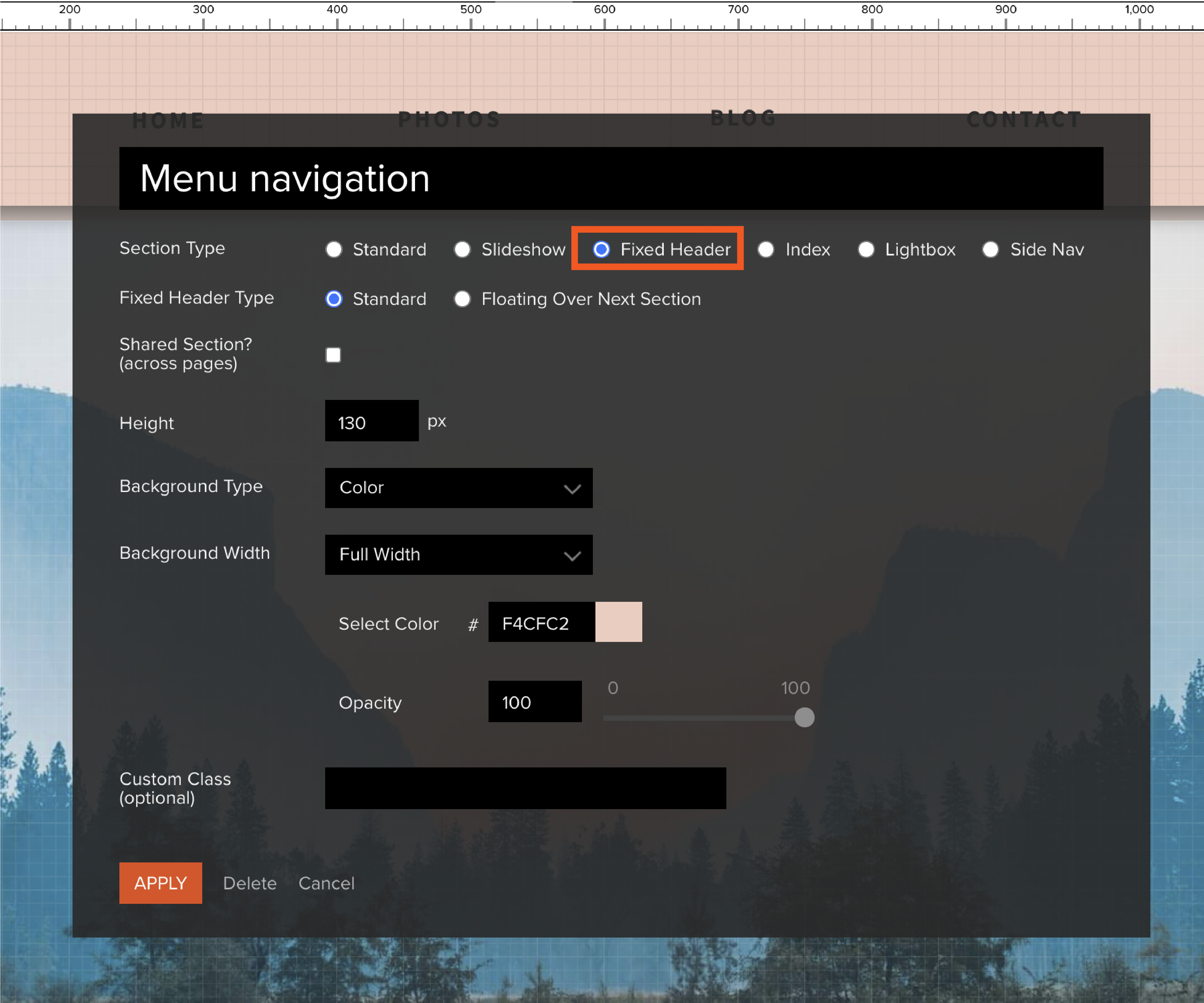Image resolution: width=1204 pixels, height=1003 pixels.
Task: Select Standard fixed header type
Action: (x=334, y=299)
